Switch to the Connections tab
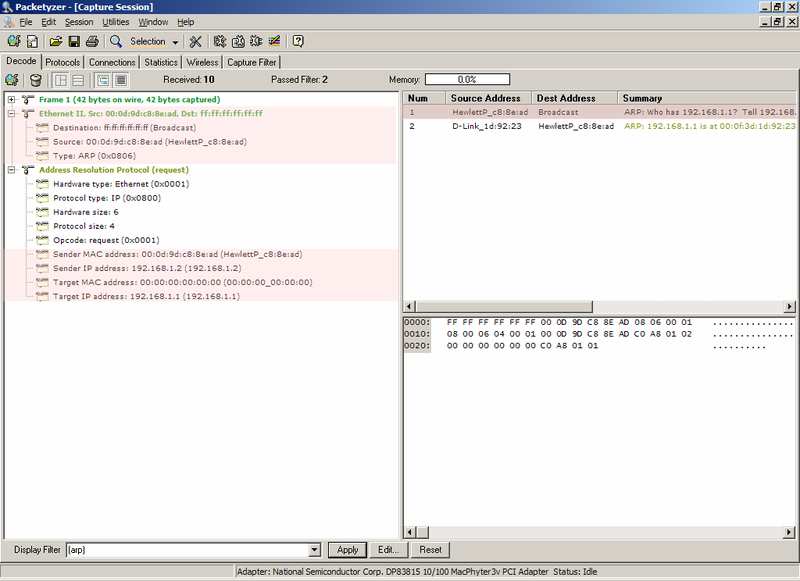This screenshot has height=581, width=800. point(112,62)
